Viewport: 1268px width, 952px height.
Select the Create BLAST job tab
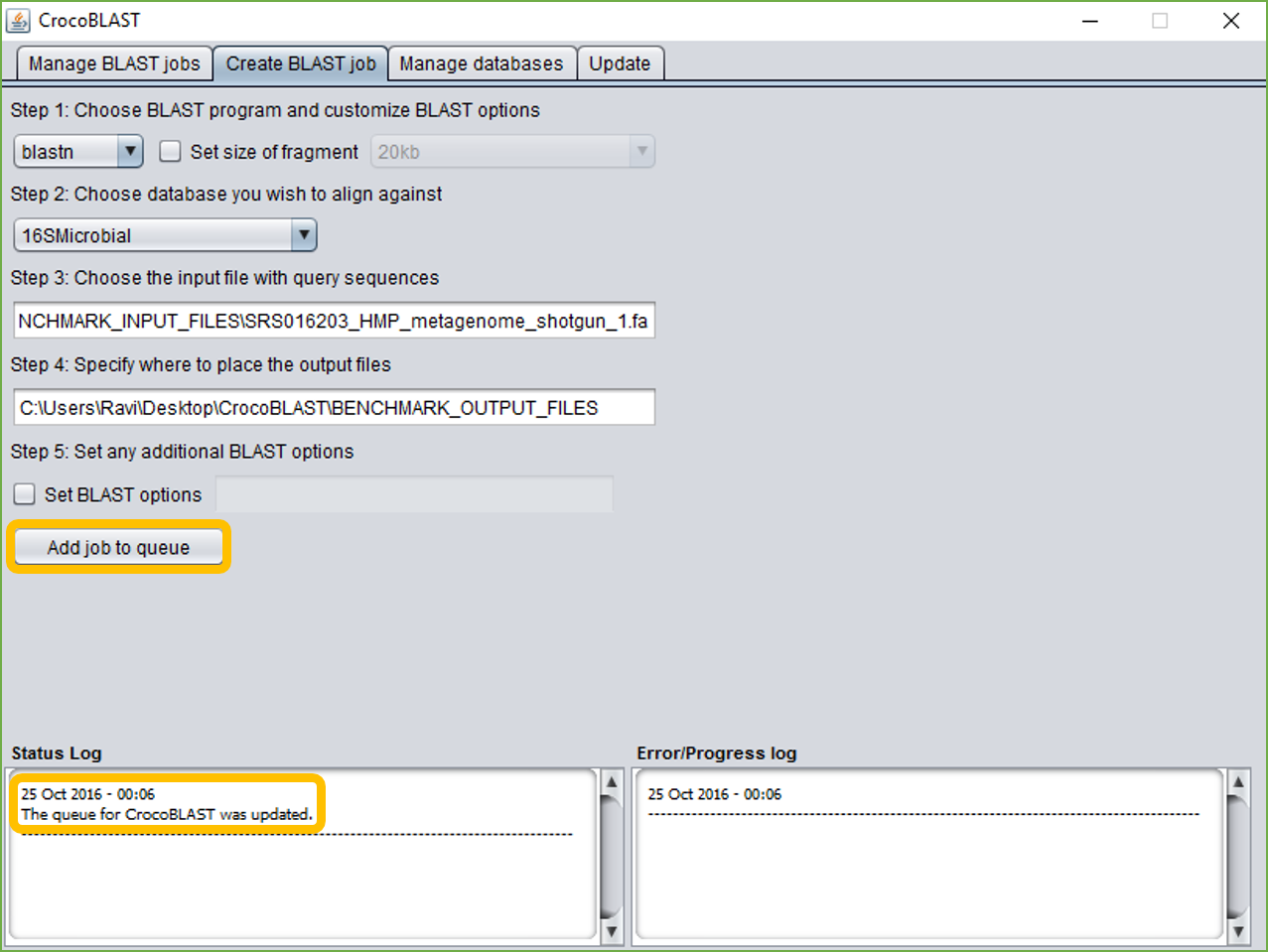click(301, 64)
